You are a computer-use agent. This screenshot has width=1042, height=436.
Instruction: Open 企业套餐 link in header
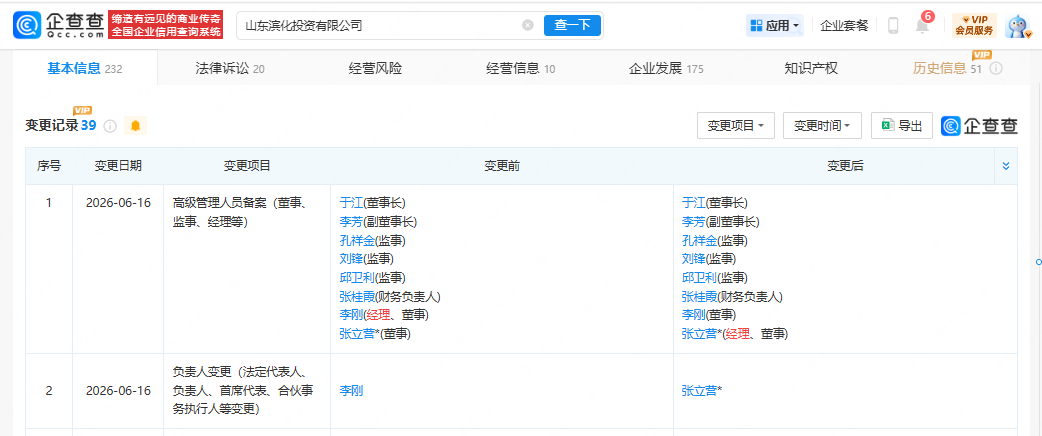(844, 25)
